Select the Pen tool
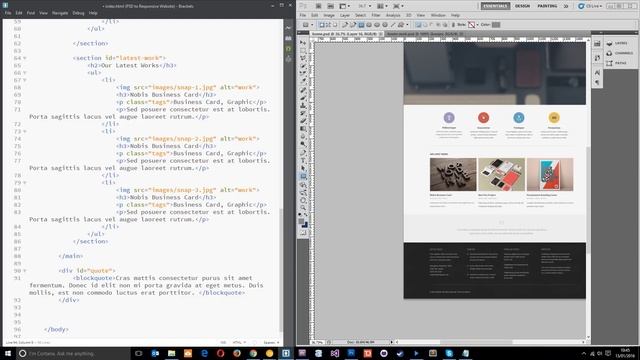 (x=303, y=153)
